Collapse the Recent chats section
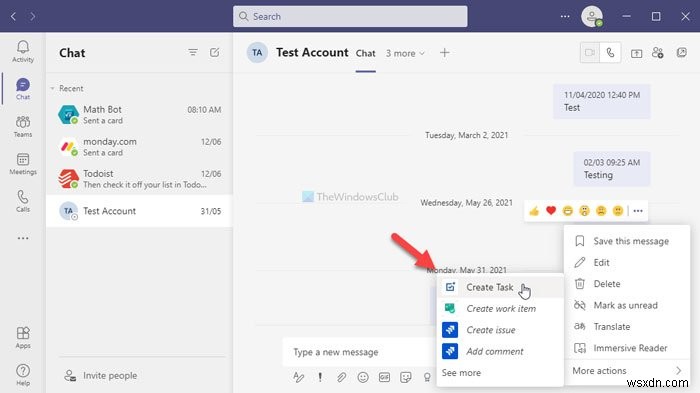 pos(53,88)
